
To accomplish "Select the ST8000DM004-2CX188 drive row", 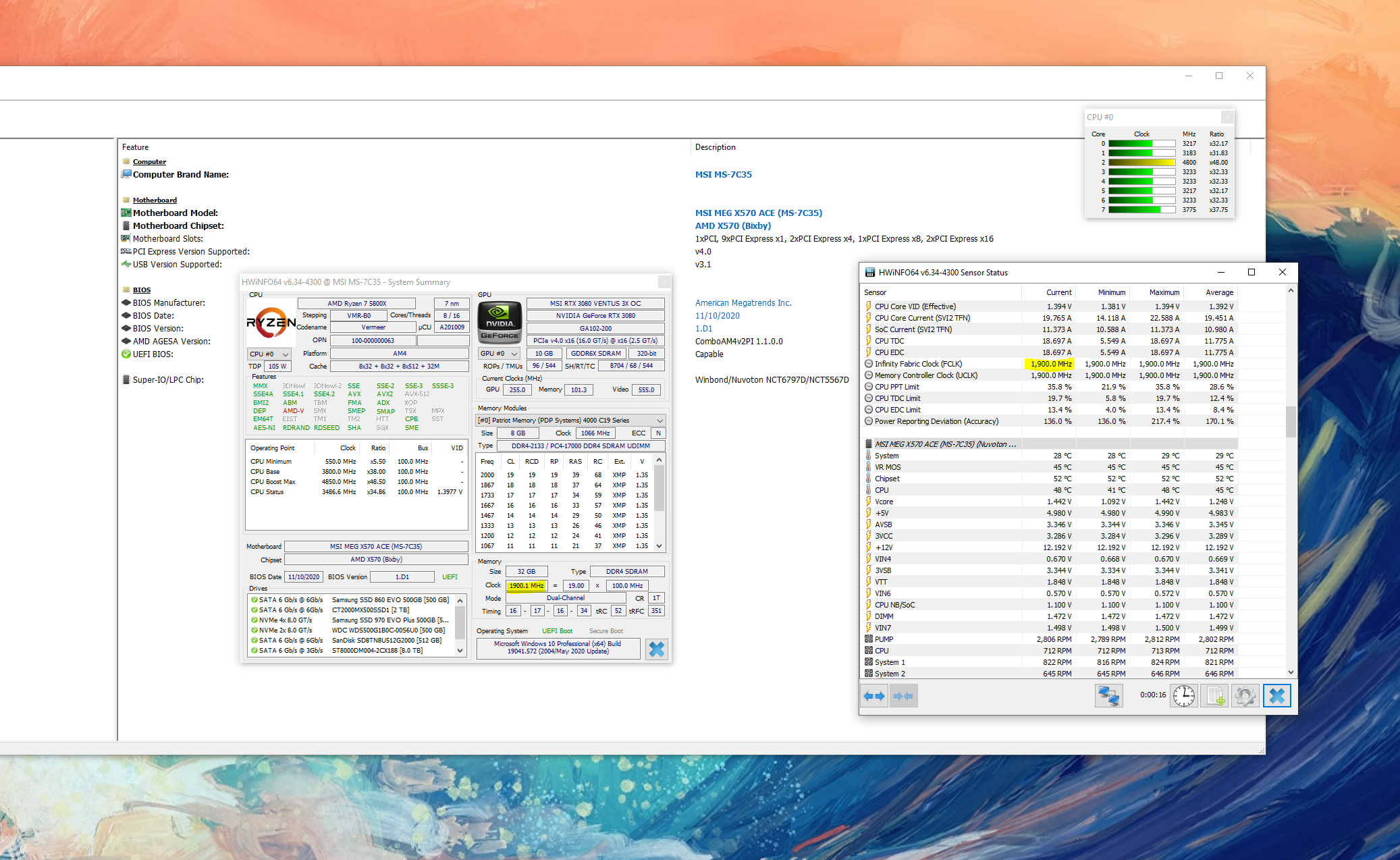I will [350, 650].
